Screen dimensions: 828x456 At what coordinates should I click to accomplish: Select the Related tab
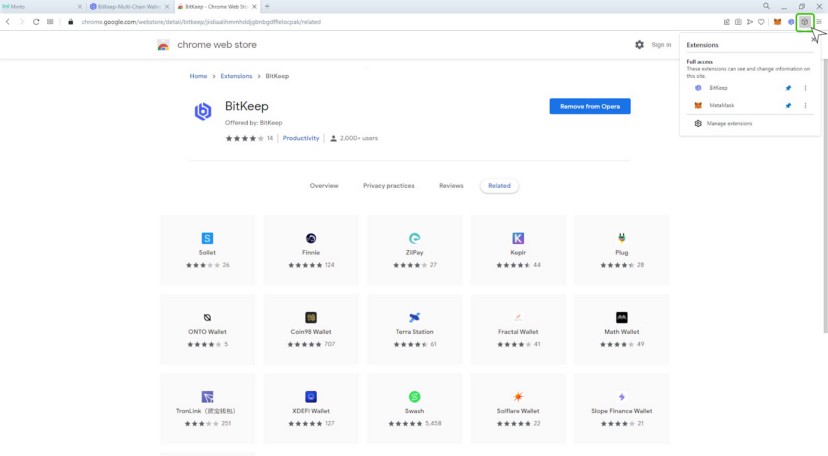pos(499,186)
